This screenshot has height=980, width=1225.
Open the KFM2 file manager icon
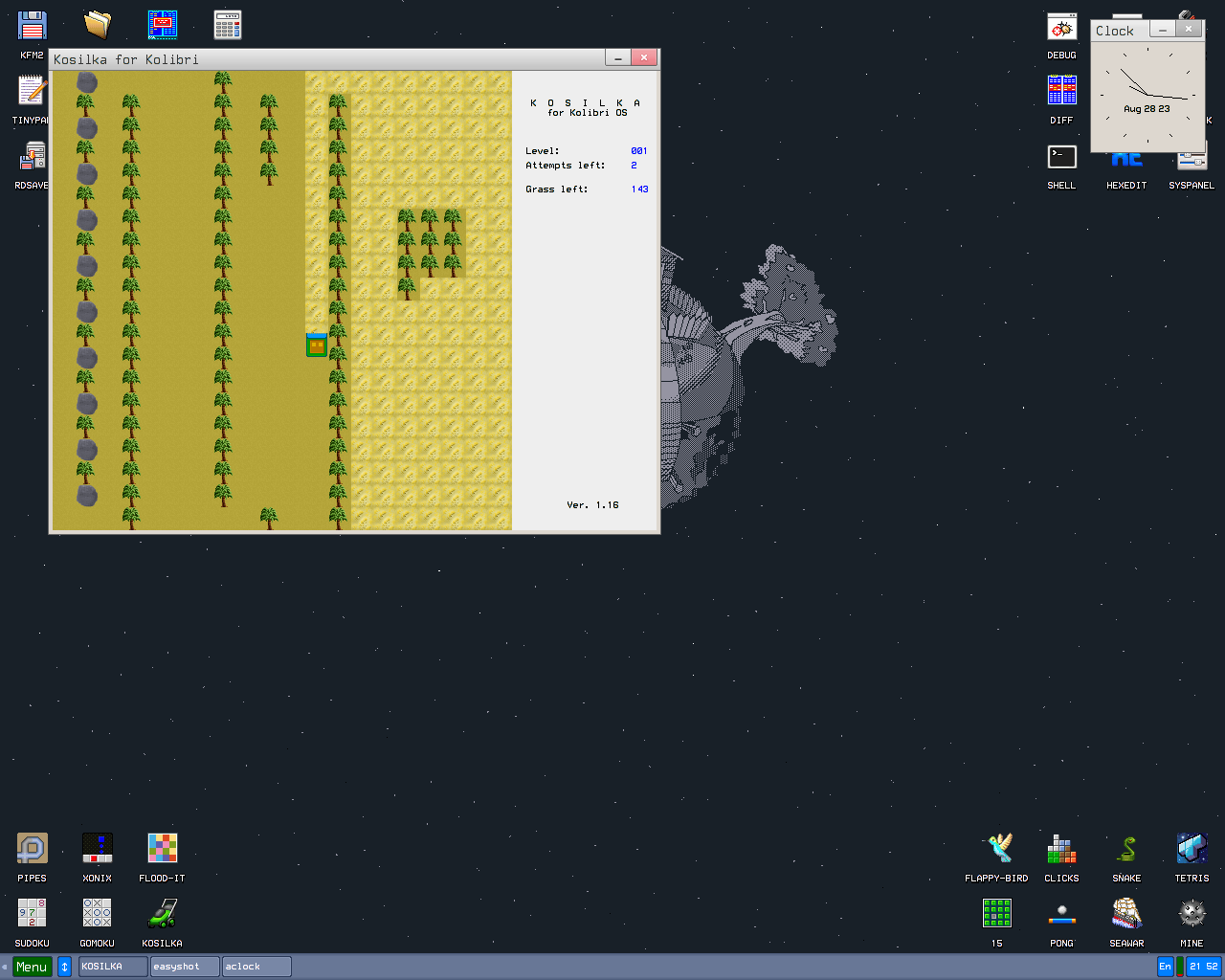point(32,27)
